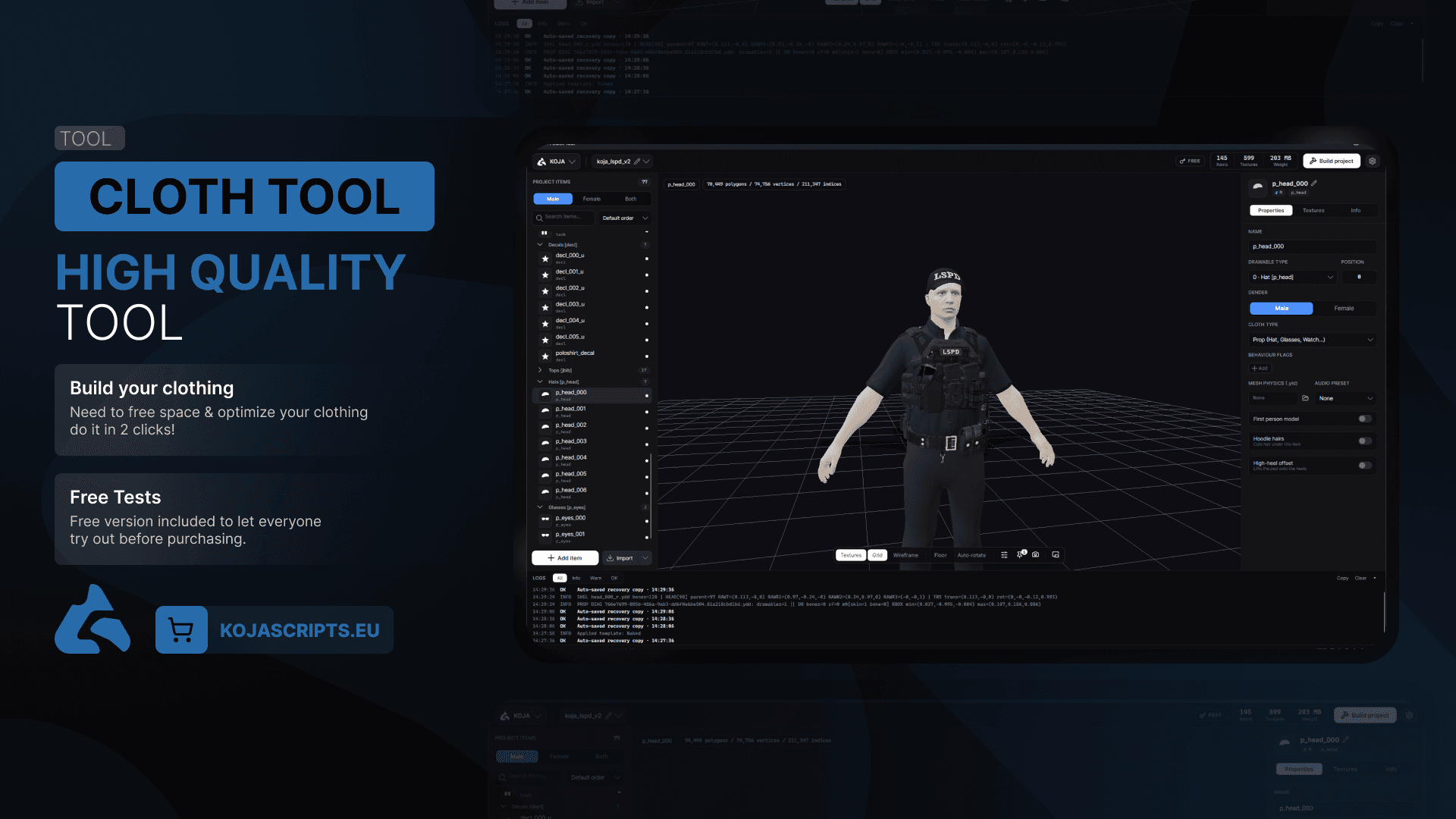Click the glasses icon of p_eyes_000

click(545, 519)
